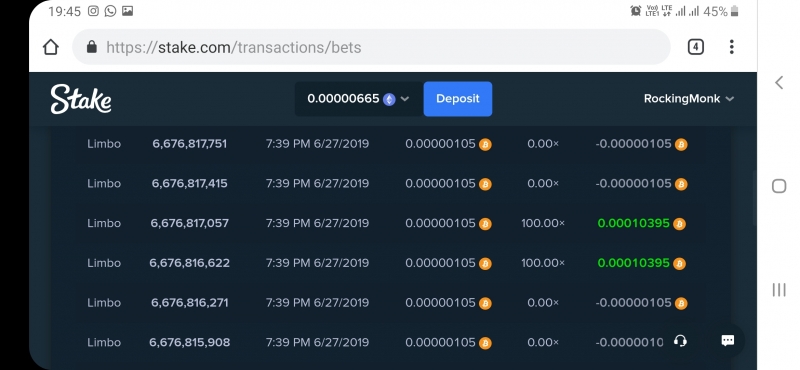
Task: Click Limbo in the 6,676,816,622 row
Action: 104,263
